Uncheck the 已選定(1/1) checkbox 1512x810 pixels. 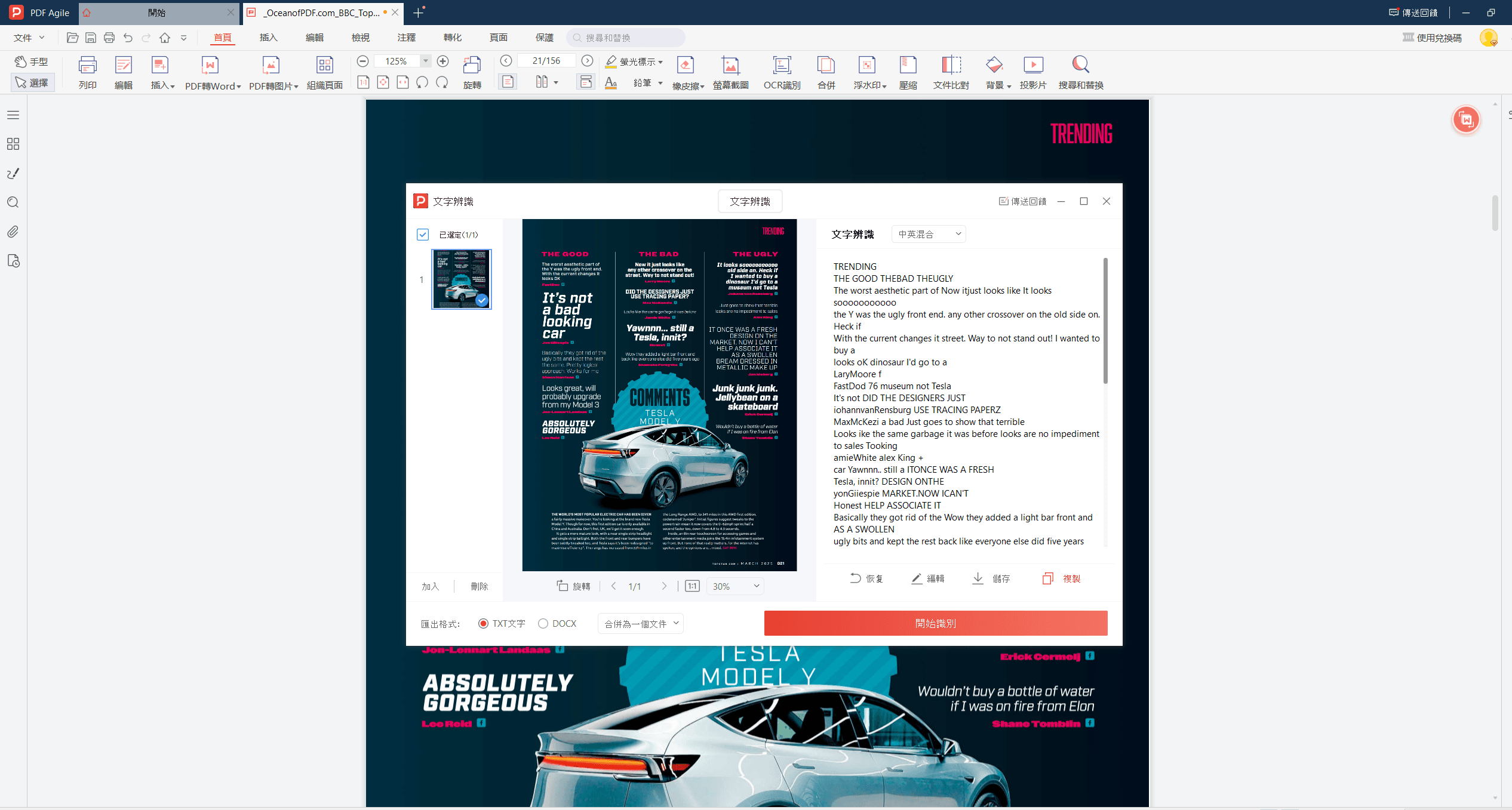[x=423, y=235]
